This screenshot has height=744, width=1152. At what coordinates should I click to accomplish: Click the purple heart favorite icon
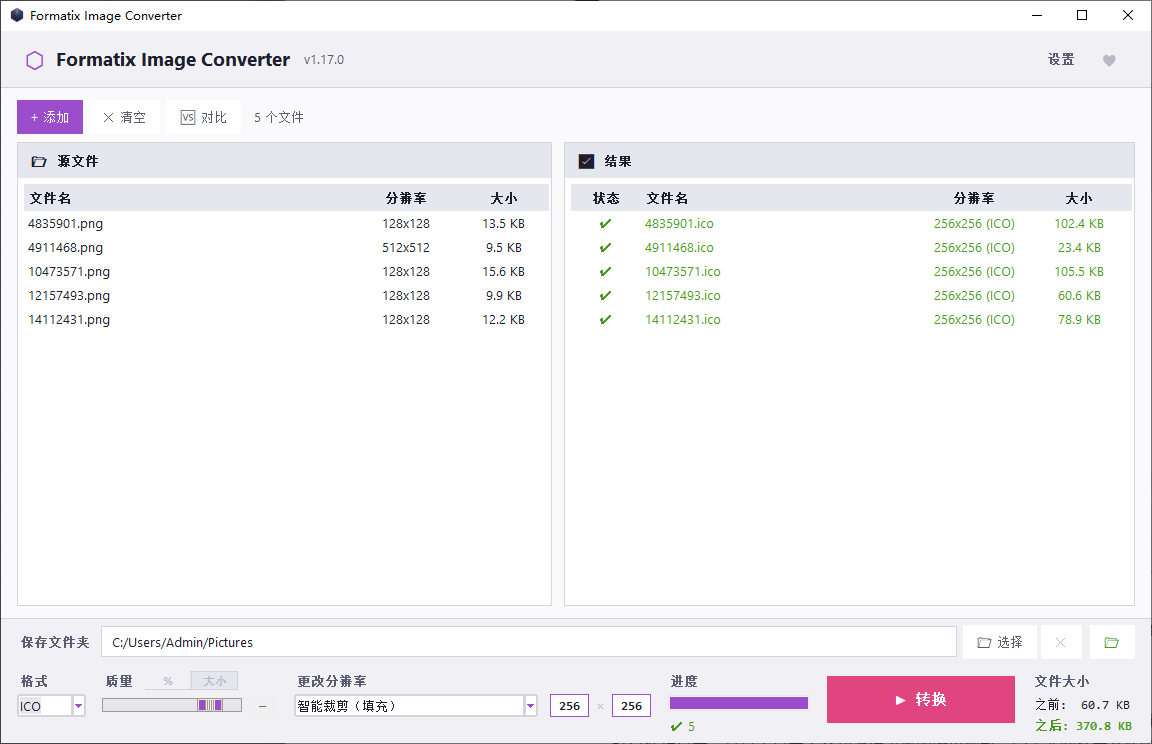tap(1109, 60)
